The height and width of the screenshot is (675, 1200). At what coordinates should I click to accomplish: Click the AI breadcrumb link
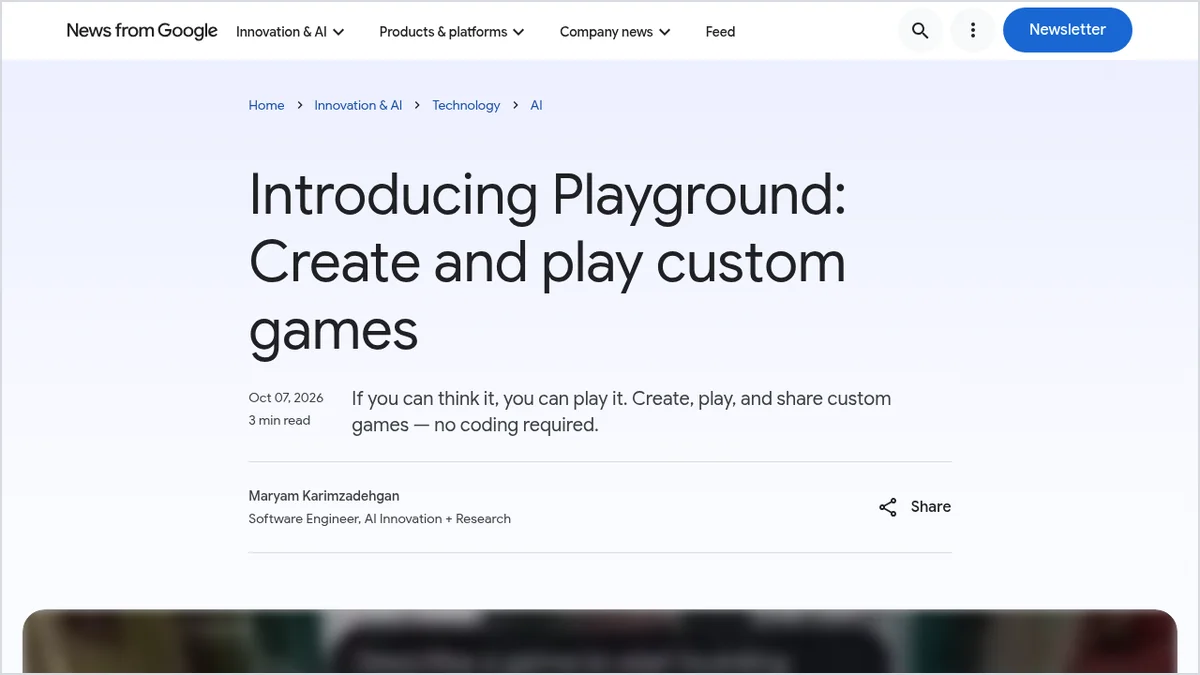point(536,105)
